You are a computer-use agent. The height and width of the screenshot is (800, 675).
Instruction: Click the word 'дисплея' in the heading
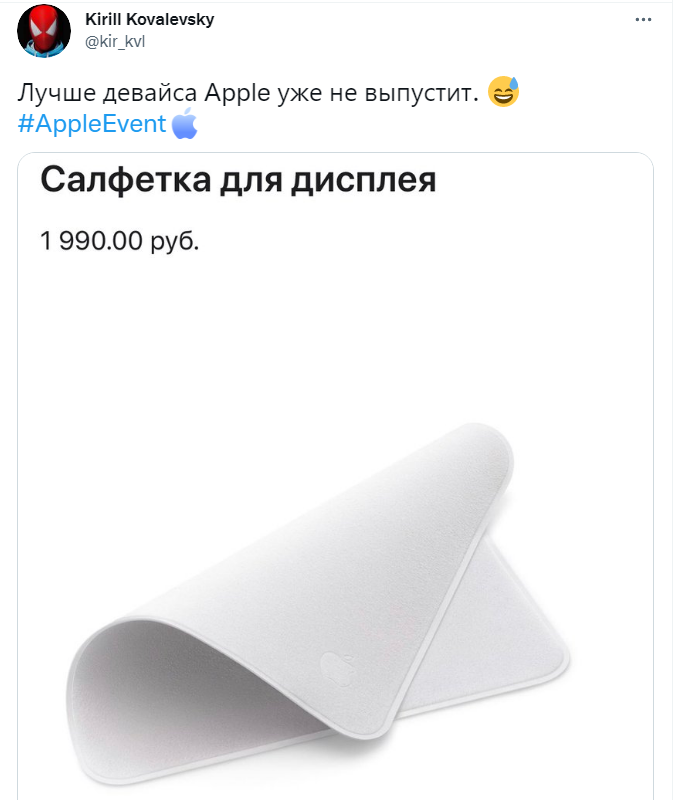(x=364, y=180)
